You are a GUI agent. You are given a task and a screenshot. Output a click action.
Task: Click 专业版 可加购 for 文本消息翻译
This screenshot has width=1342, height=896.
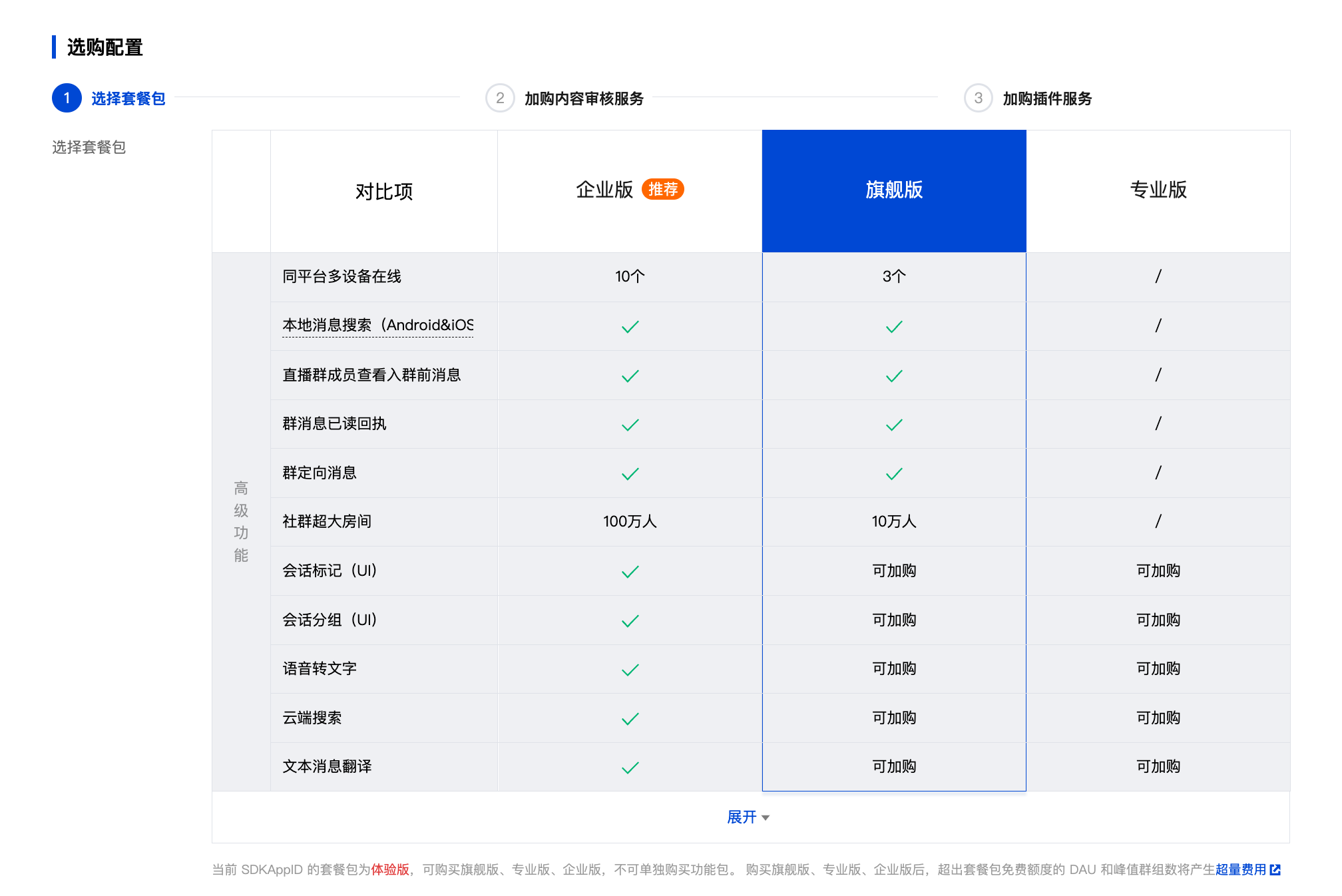(x=1158, y=766)
